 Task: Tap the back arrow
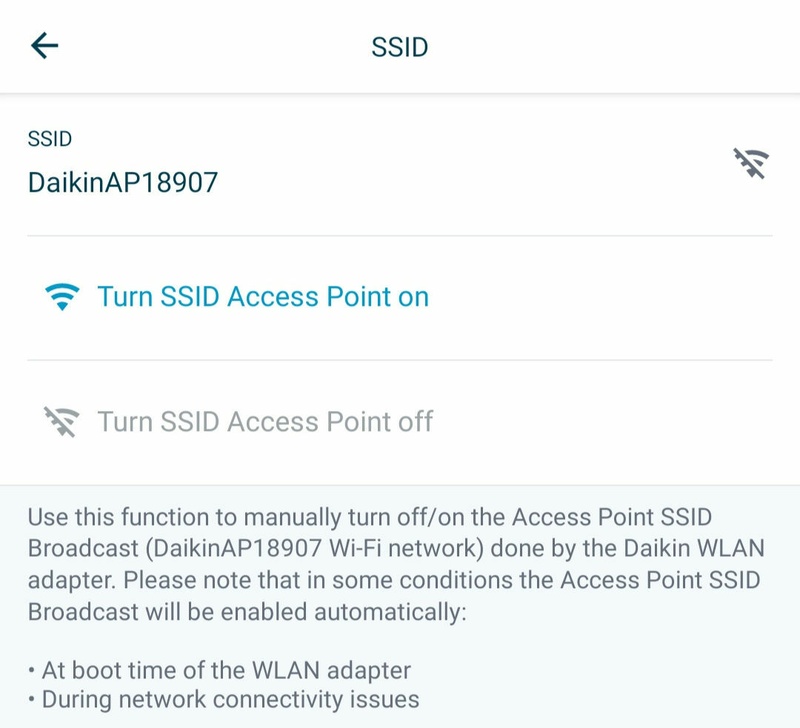45,46
